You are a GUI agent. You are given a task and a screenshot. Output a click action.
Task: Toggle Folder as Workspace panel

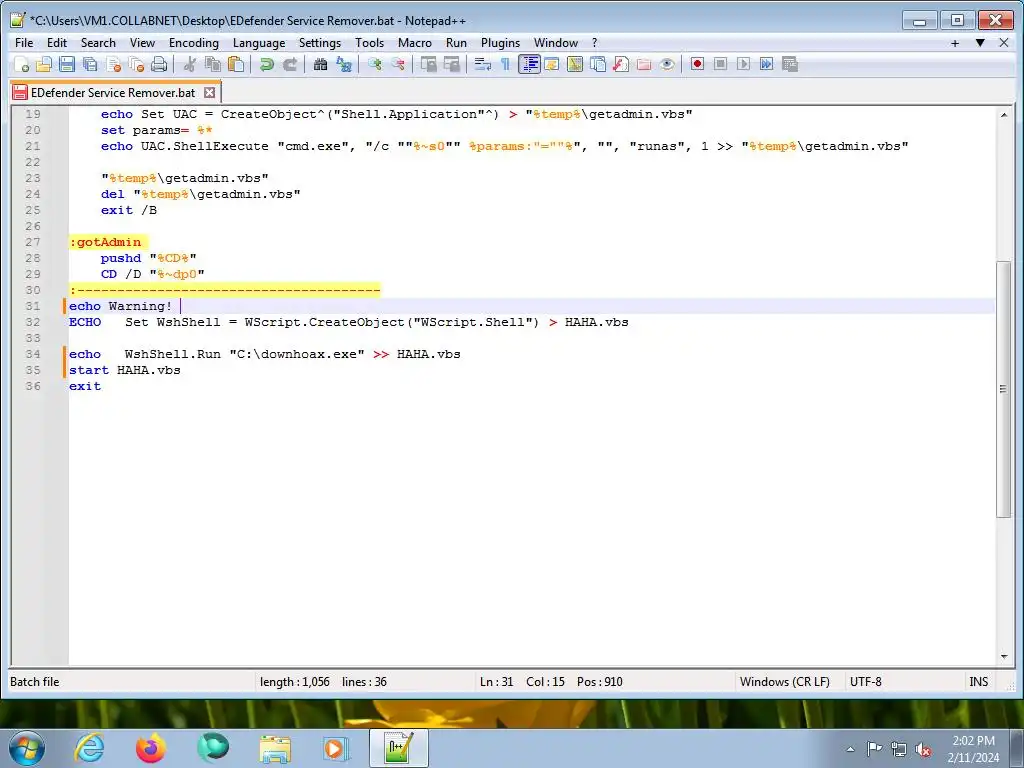click(644, 64)
